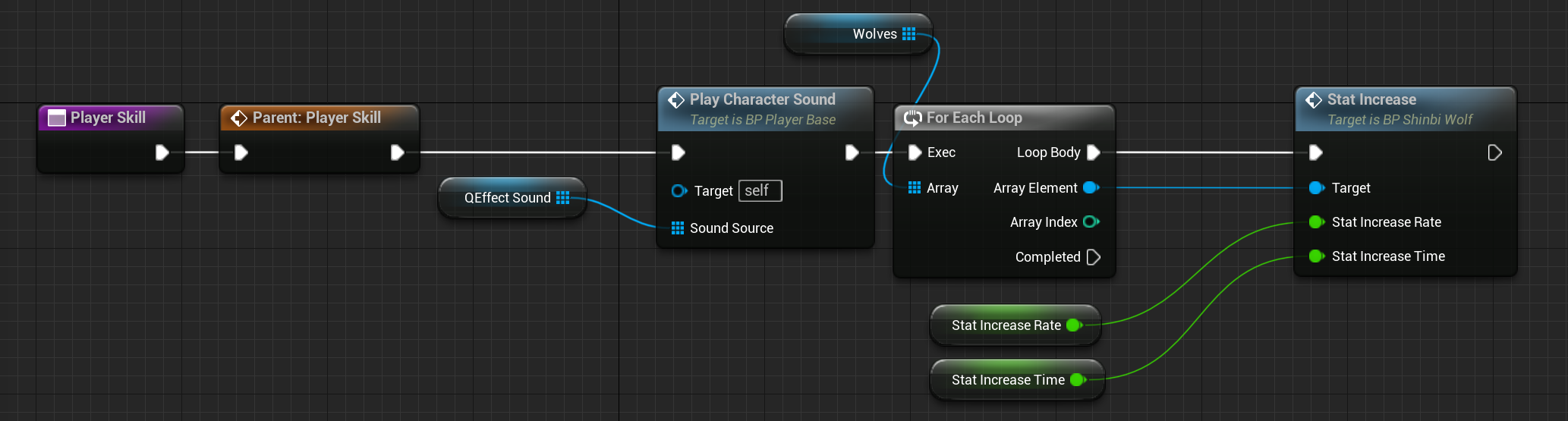Click the Stat Increase function icon
The width and height of the screenshot is (1568, 421).
point(1314,99)
